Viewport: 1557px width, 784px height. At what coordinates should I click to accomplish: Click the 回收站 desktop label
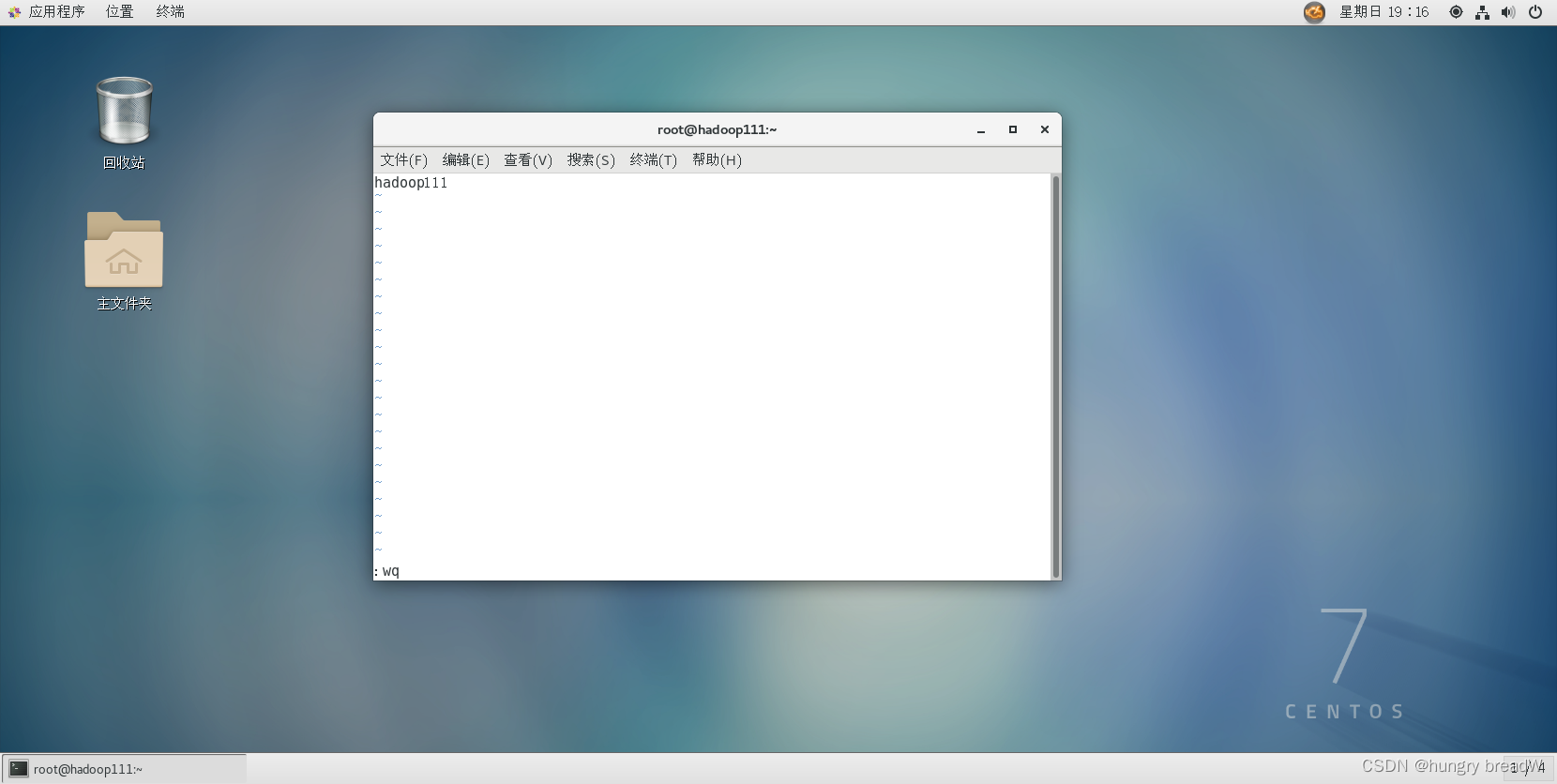(x=124, y=162)
